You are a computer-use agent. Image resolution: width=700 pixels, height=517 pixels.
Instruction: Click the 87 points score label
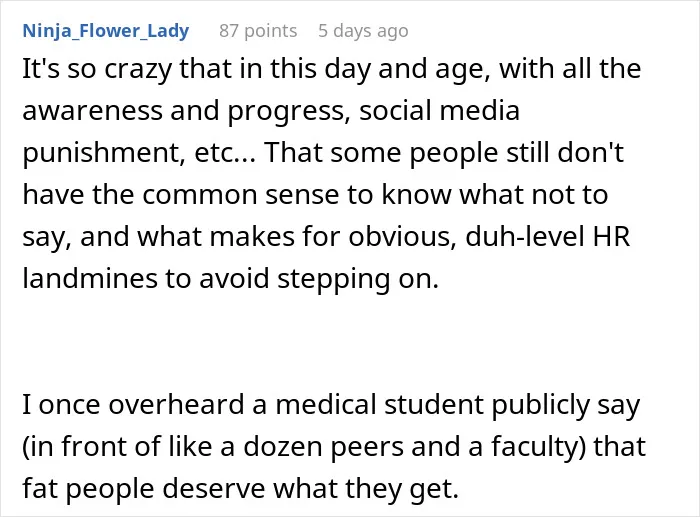pos(258,31)
